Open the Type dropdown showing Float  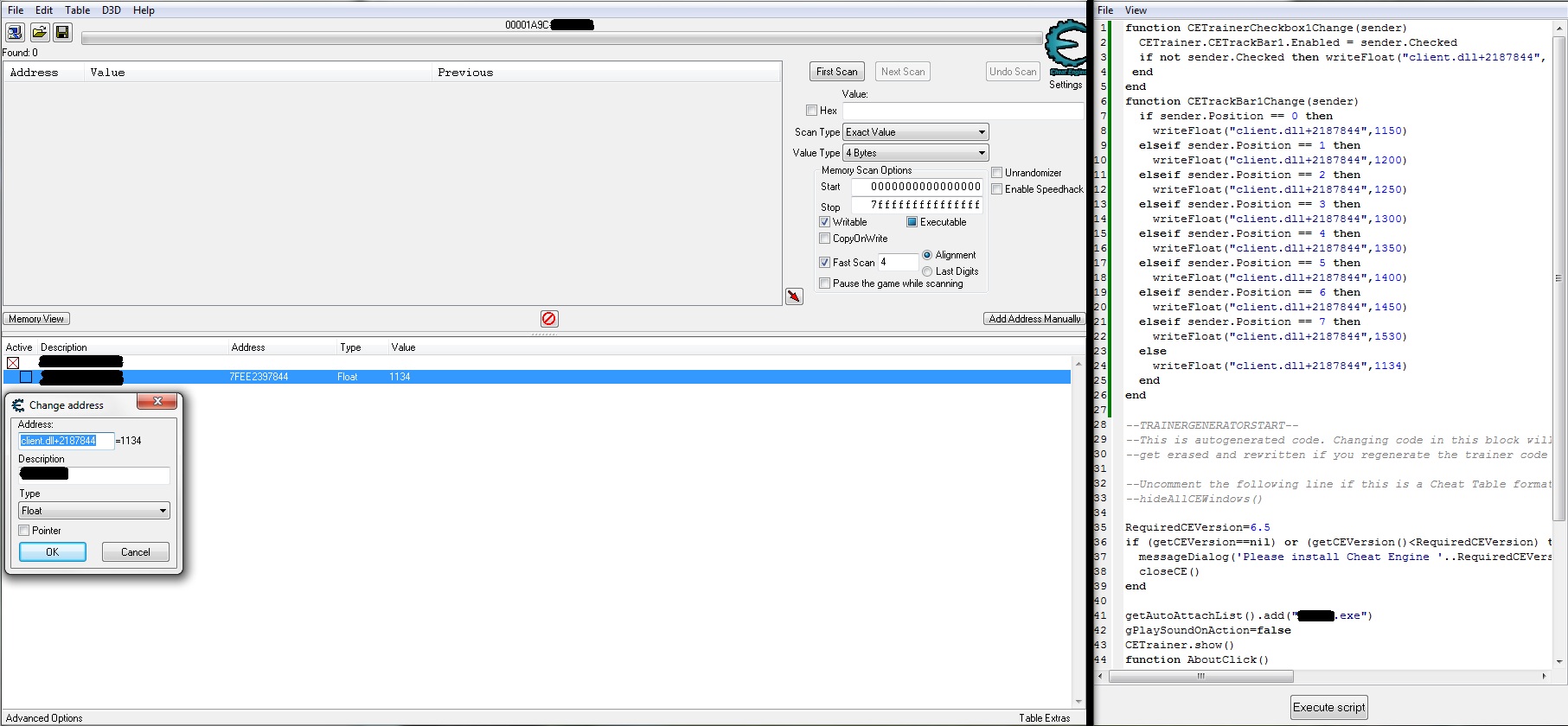93,511
